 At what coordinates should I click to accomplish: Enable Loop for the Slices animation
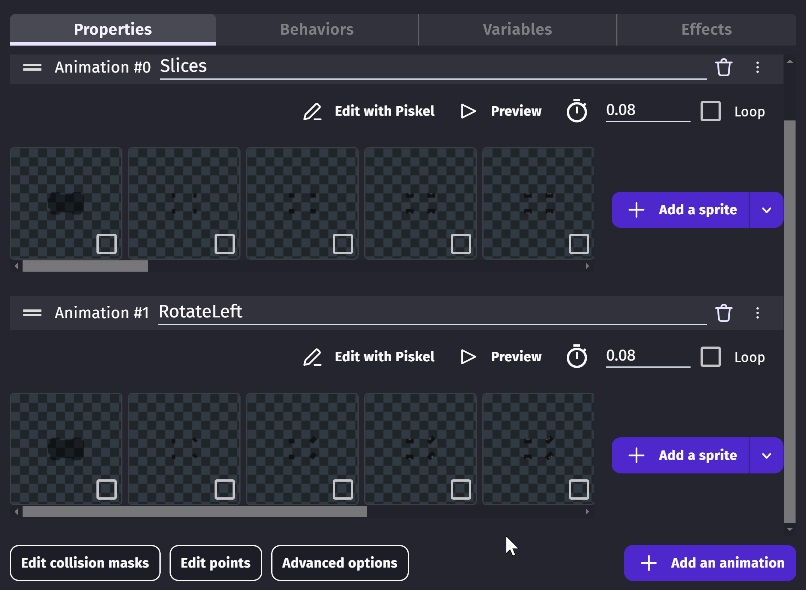tap(711, 111)
